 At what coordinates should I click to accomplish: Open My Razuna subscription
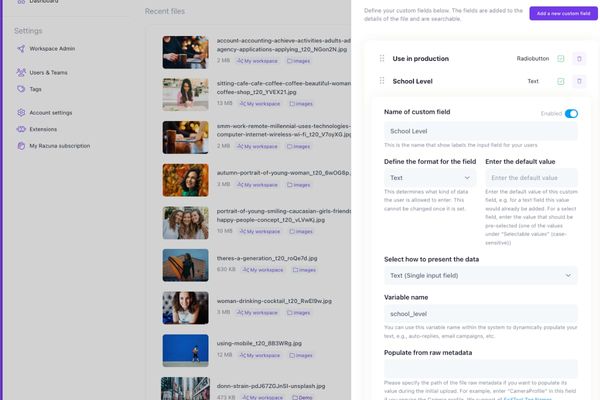[x=60, y=146]
